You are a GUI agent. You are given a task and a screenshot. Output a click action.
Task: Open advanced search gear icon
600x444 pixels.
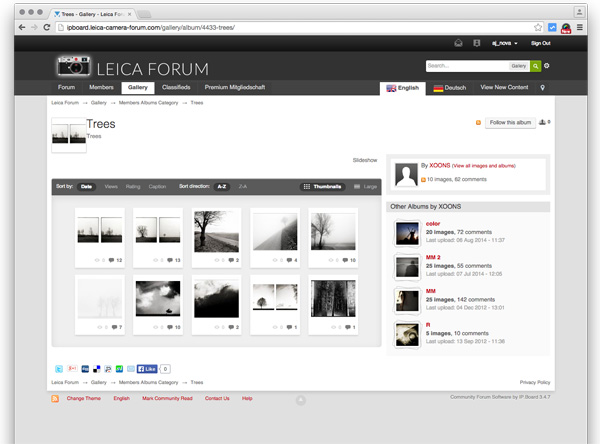(547, 66)
